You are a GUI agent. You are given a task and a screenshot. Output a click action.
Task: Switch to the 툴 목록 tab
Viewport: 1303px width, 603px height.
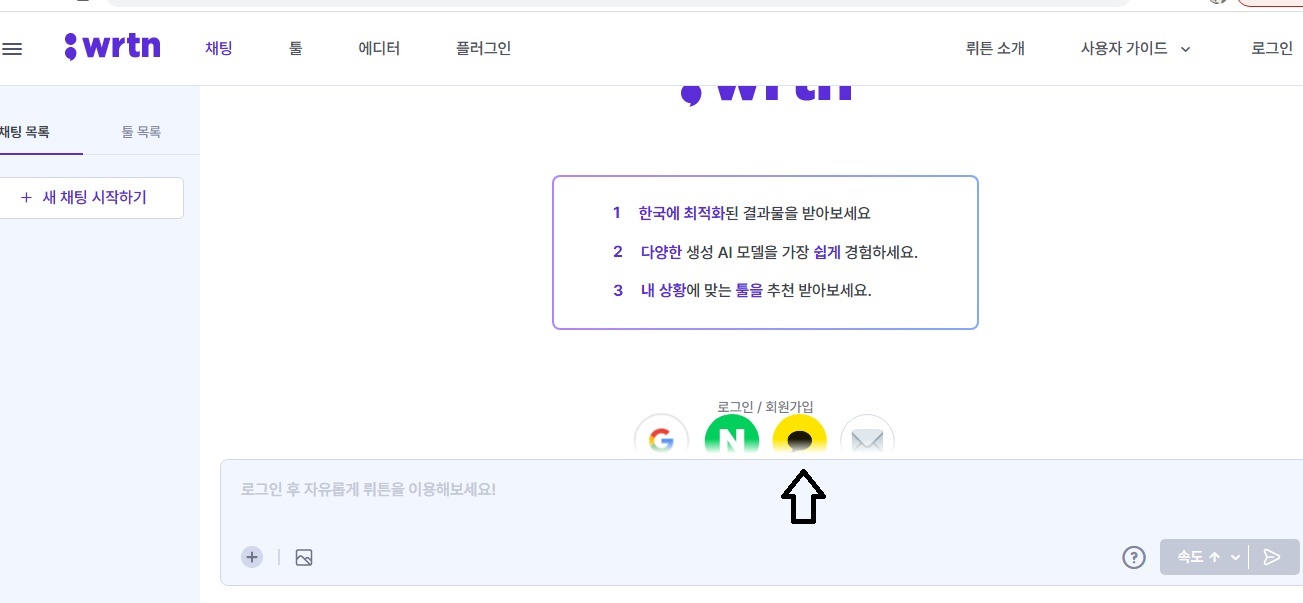coord(141,132)
